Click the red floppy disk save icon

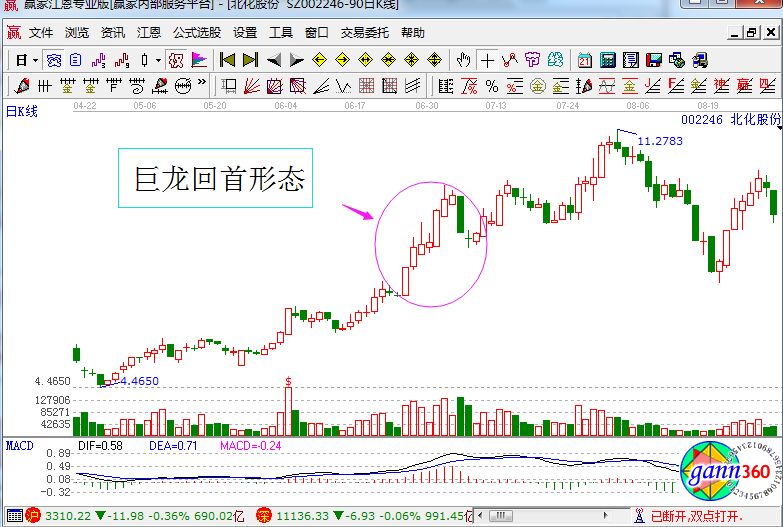click(x=655, y=60)
